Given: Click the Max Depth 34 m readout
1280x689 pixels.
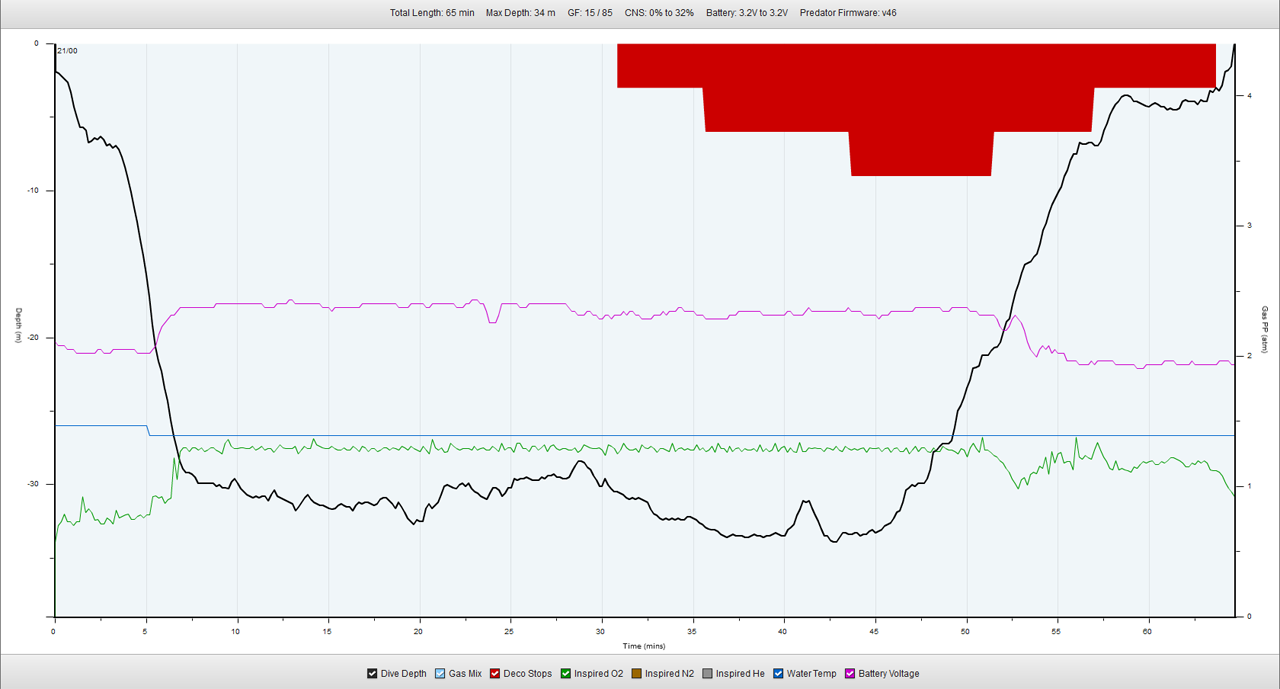Looking at the screenshot, I should click(520, 13).
